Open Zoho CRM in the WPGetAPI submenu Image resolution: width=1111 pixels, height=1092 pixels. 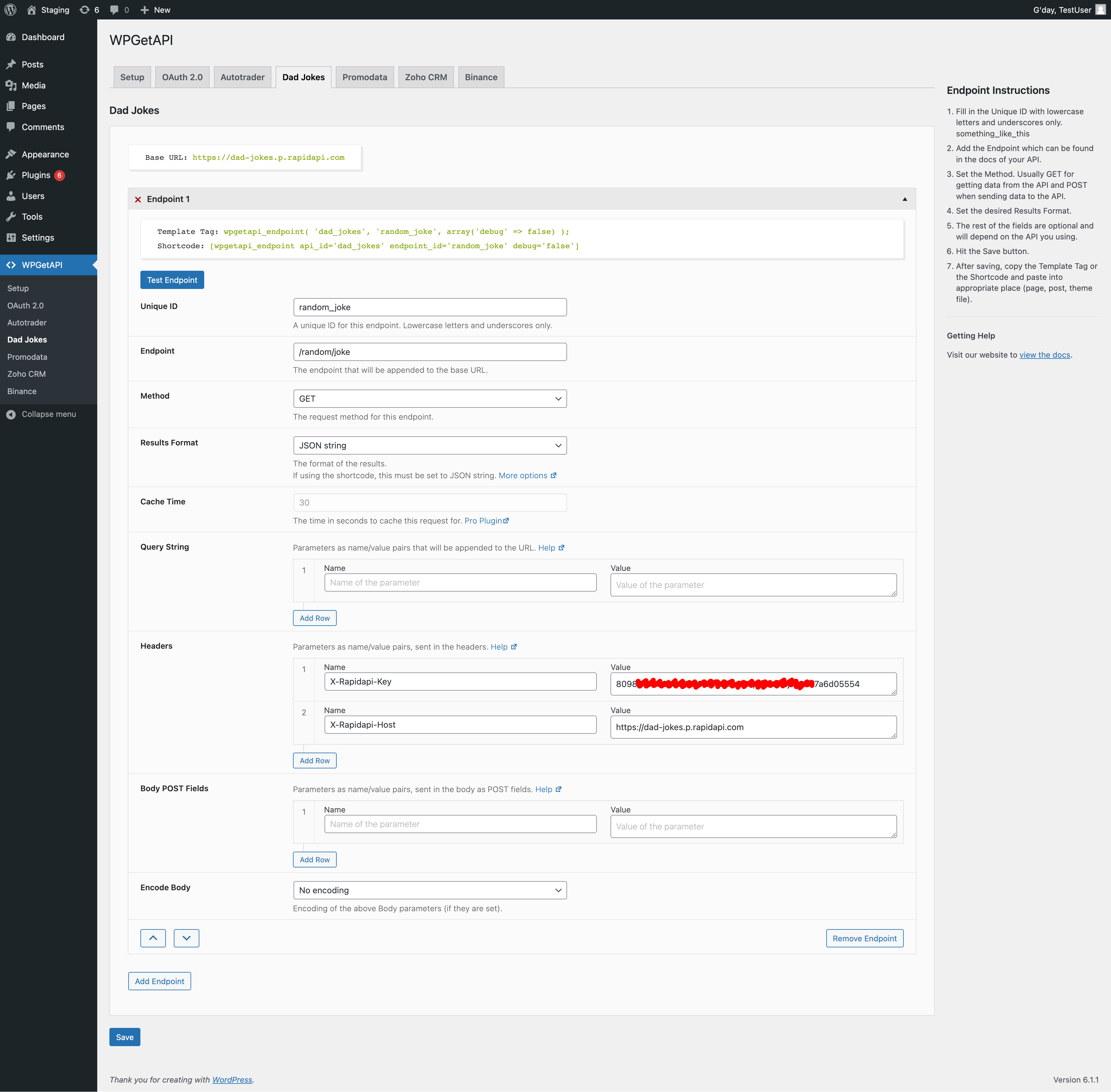point(26,374)
